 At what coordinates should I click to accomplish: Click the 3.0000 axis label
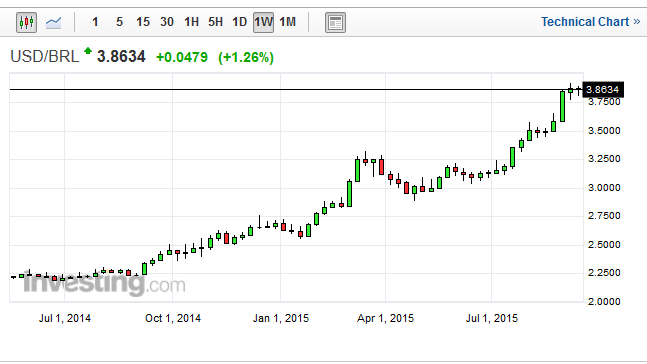click(604, 188)
